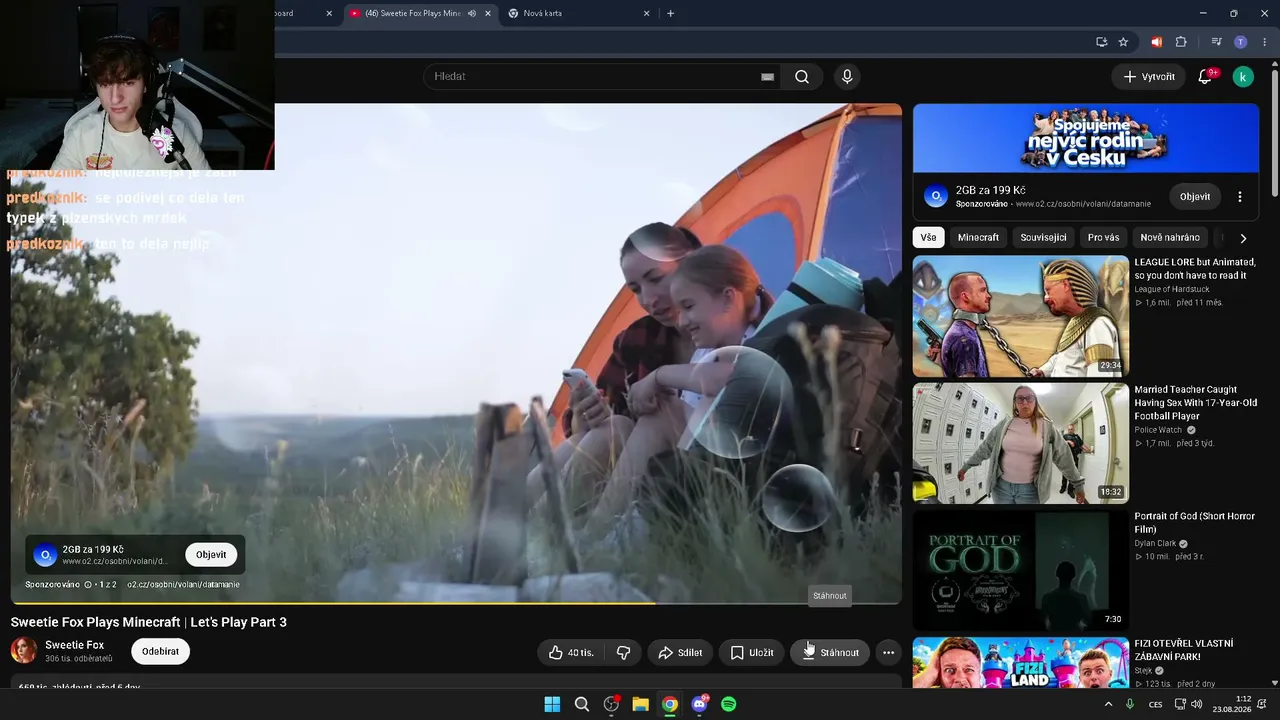Viewport: 1280px width, 720px height.
Task: Click Objevit on the sidebar O2 ad
Action: (1195, 197)
